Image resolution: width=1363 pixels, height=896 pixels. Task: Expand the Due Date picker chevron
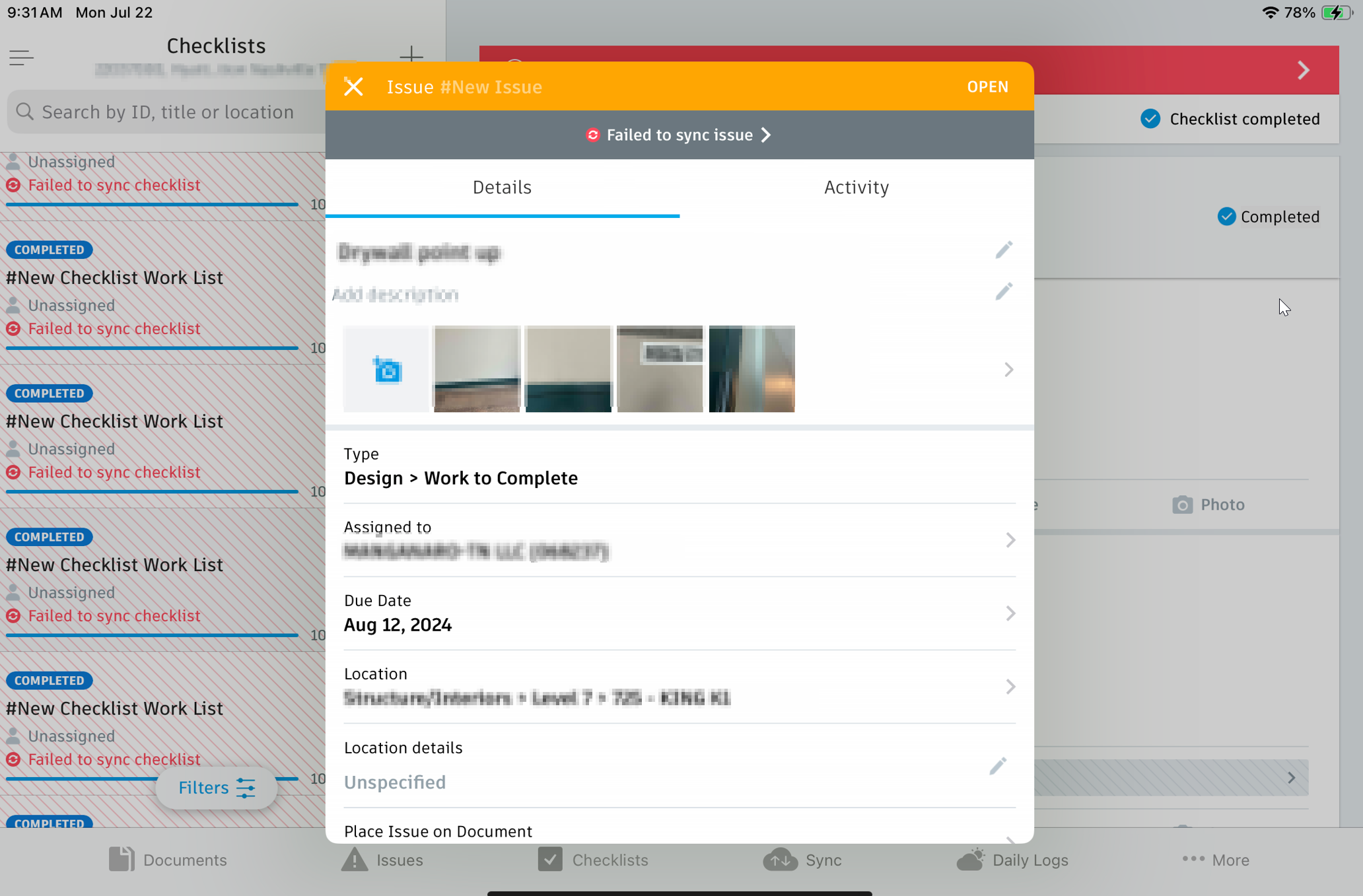(x=1010, y=613)
